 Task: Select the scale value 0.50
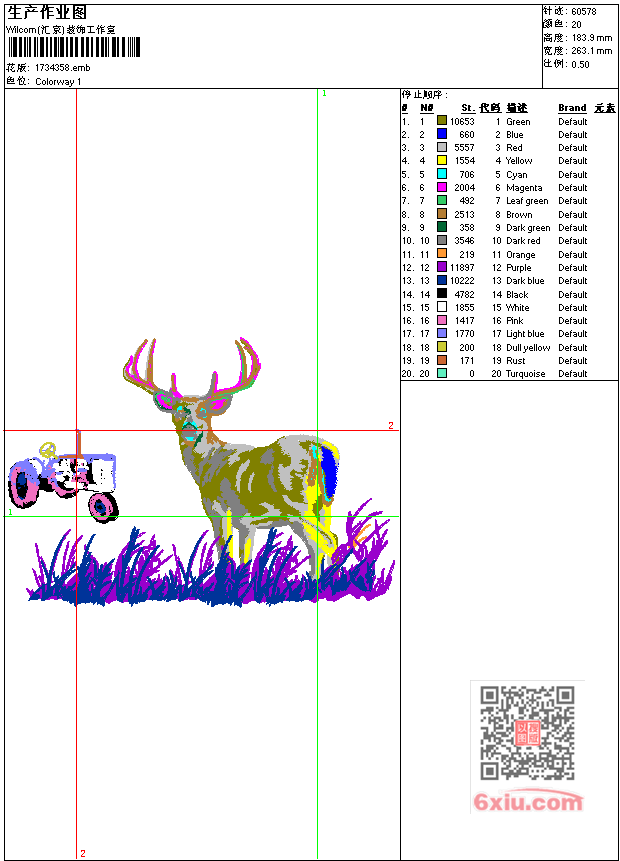[580, 64]
